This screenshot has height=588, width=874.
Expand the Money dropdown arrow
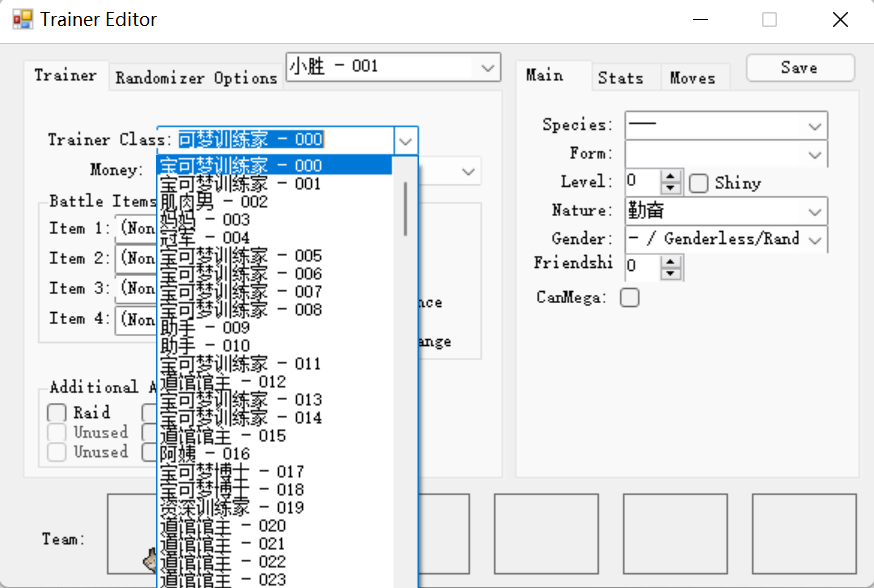[468, 172]
